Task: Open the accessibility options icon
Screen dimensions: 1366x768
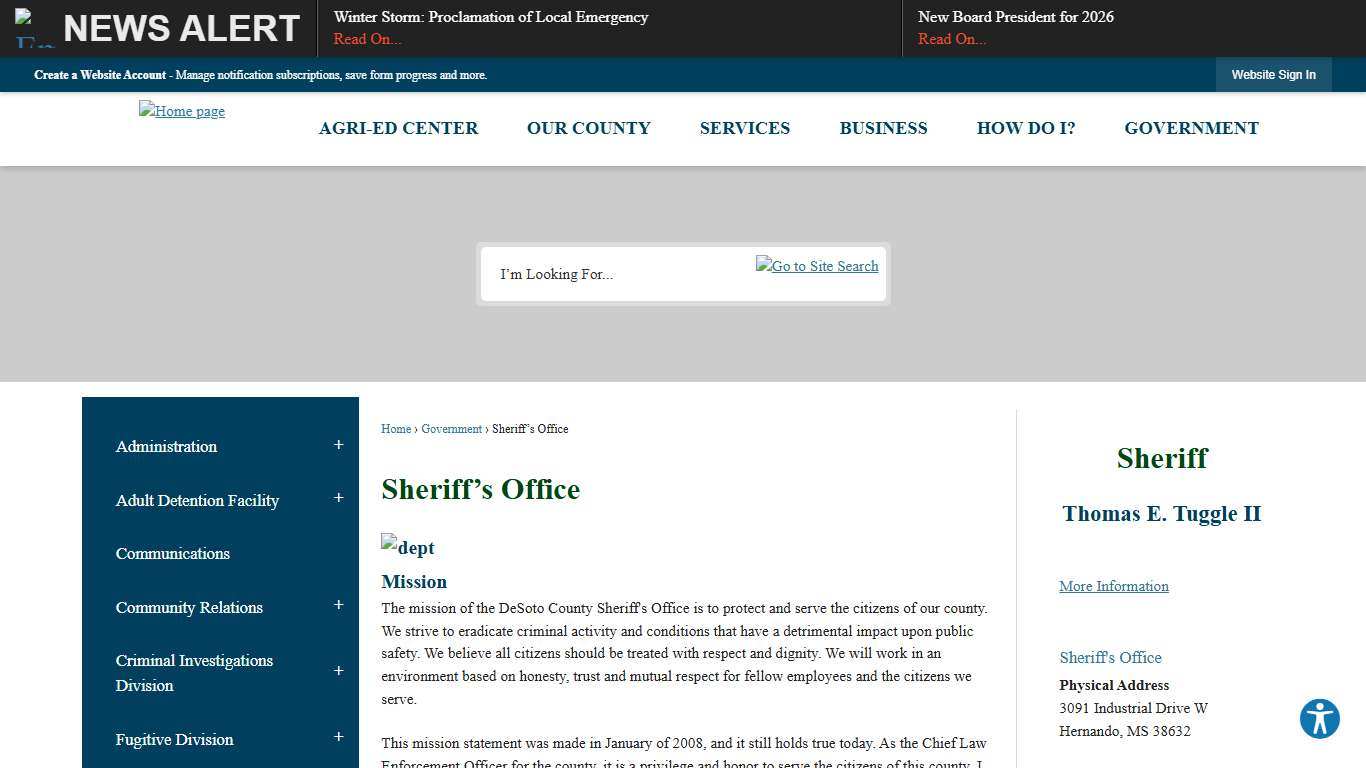Action: (1319, 718)
